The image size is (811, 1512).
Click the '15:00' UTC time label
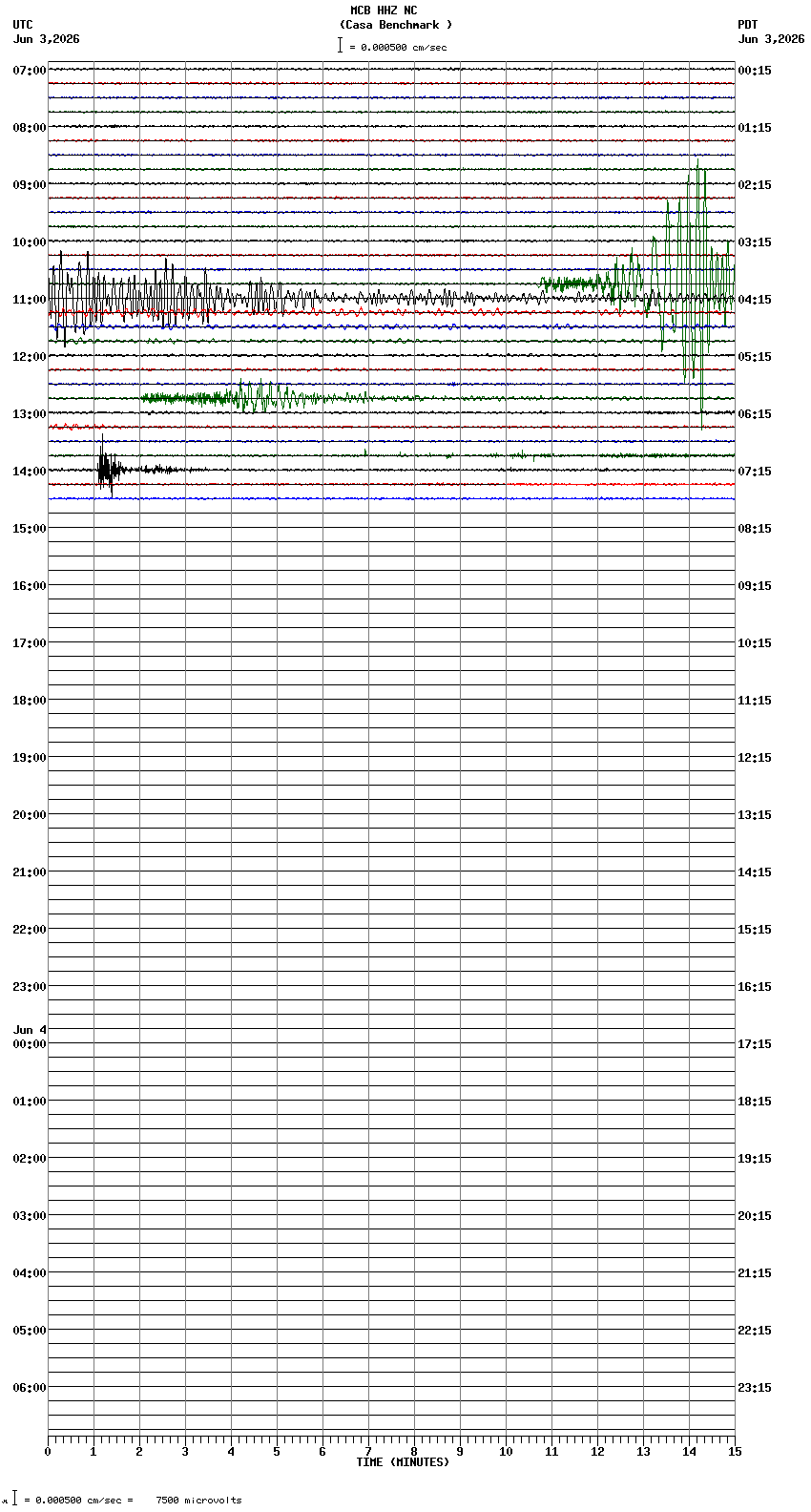click(30, 529)
